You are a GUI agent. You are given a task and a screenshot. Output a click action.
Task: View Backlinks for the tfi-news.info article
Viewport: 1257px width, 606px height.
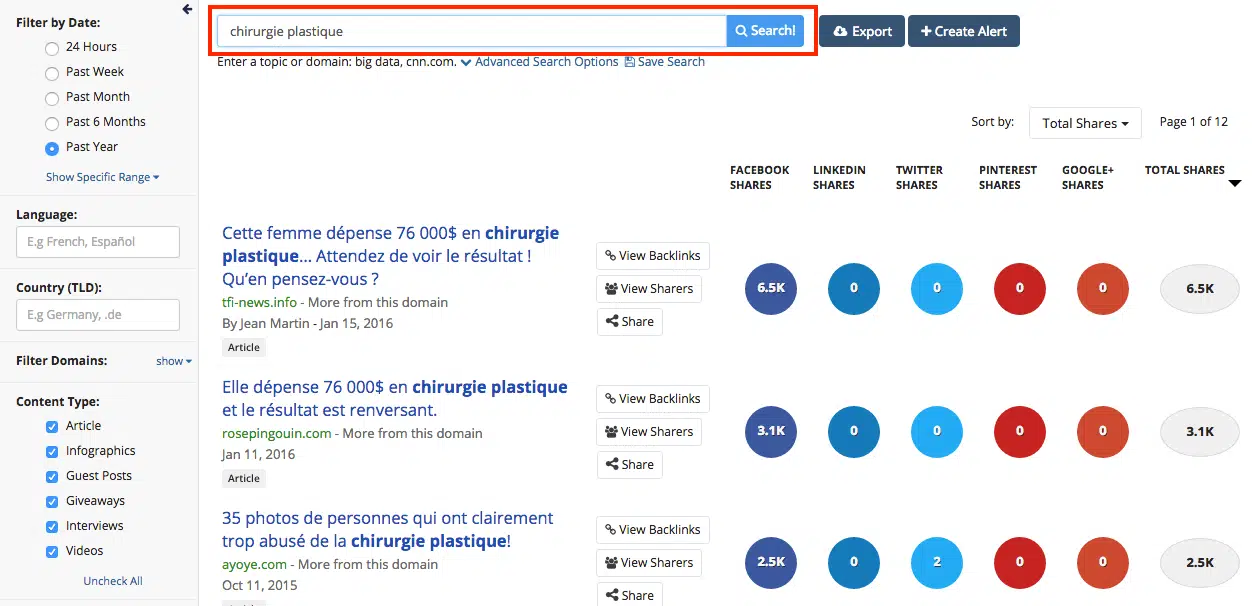pos(652,256)
